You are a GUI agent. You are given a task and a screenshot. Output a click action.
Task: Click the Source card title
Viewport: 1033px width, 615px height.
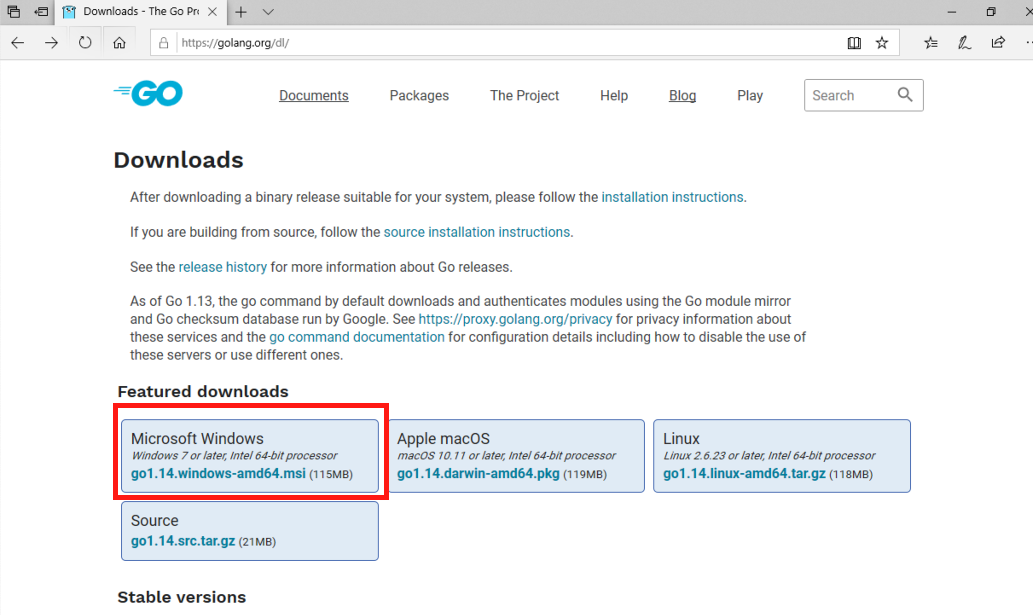click(154, 520)
